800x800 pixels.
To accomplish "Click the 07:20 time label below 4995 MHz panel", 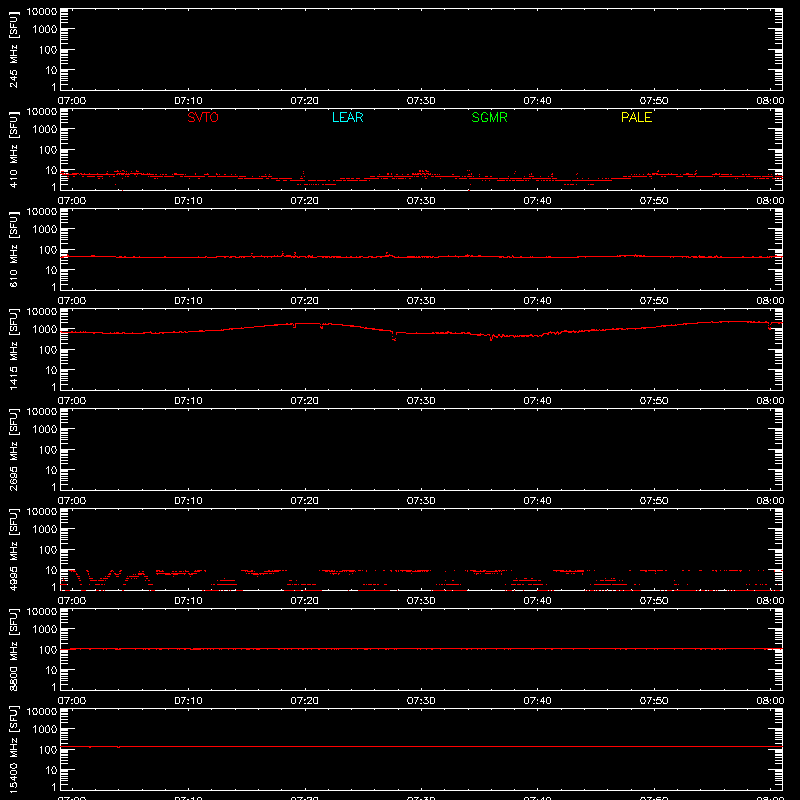I will (x=305, y=601).
